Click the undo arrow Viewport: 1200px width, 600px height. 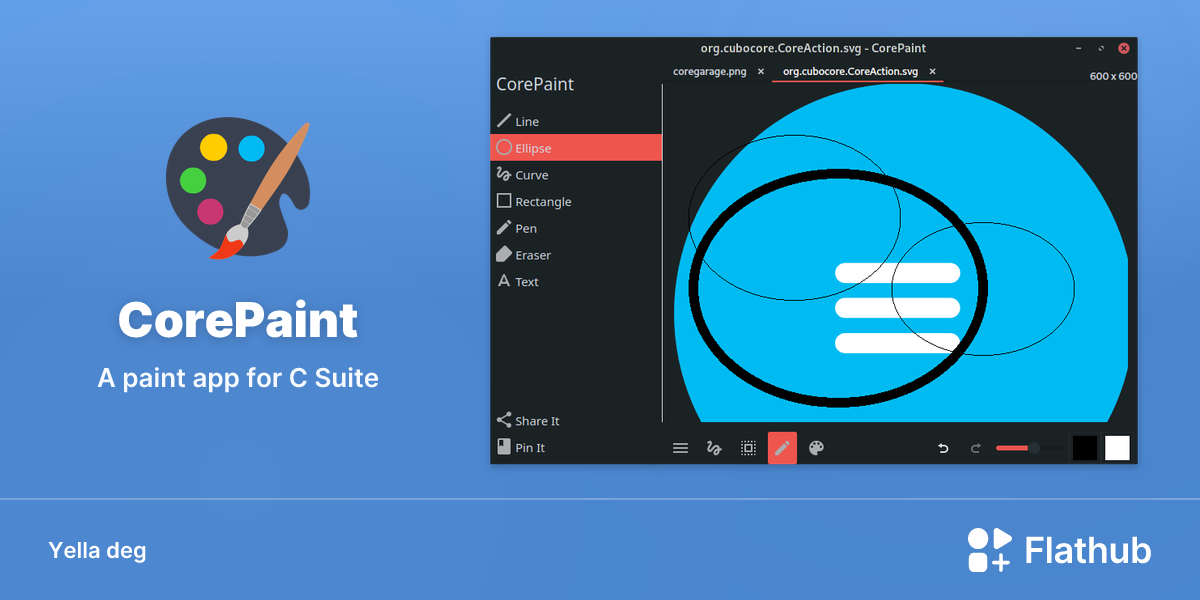click(943, 449)
